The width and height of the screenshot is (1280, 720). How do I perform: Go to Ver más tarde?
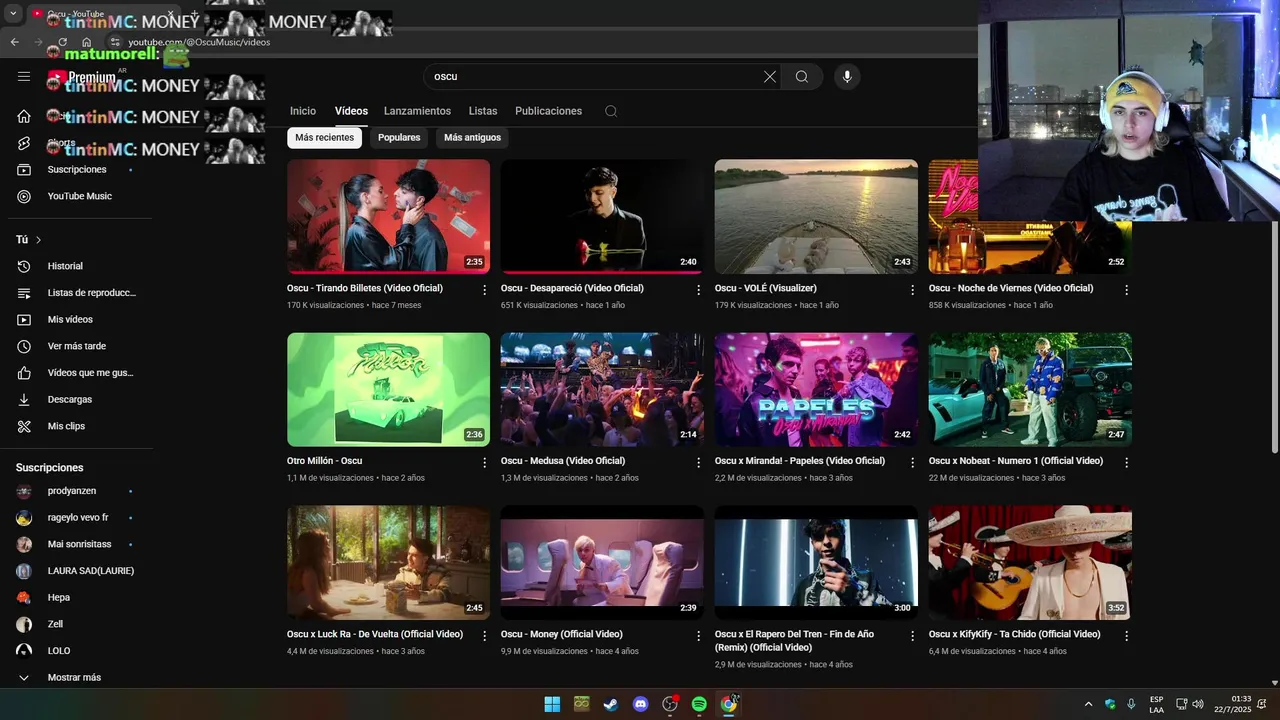(77, 346)
